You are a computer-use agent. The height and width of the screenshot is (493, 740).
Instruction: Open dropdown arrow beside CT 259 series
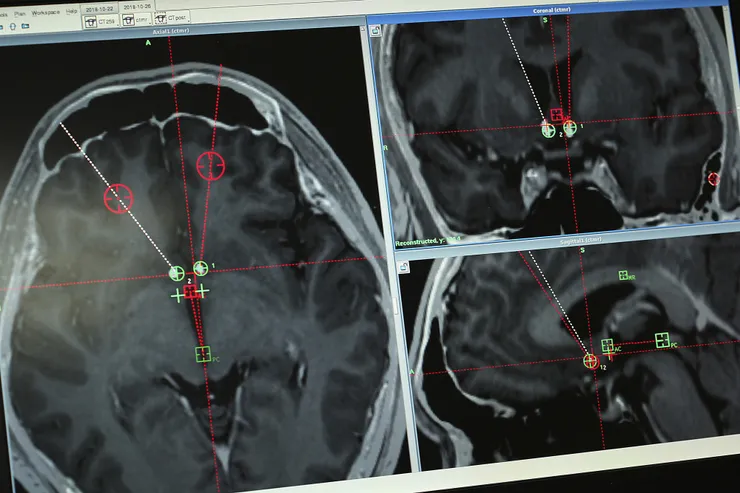pyautogui.click(x=118, y=24)
